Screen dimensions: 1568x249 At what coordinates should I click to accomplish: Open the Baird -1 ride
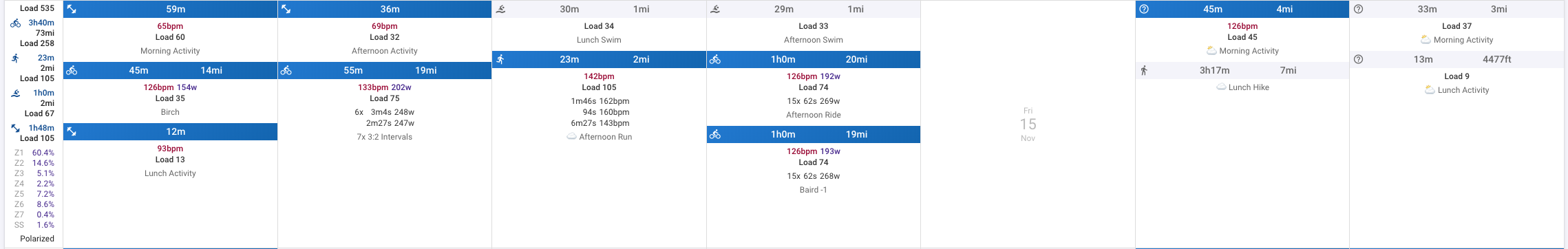814,190
